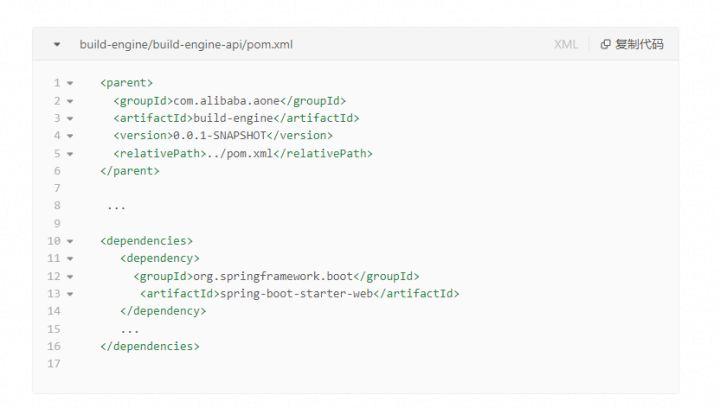Toggle fold arrow beside line 3
This screenshot has height=408, width=720.
(70, 119)
